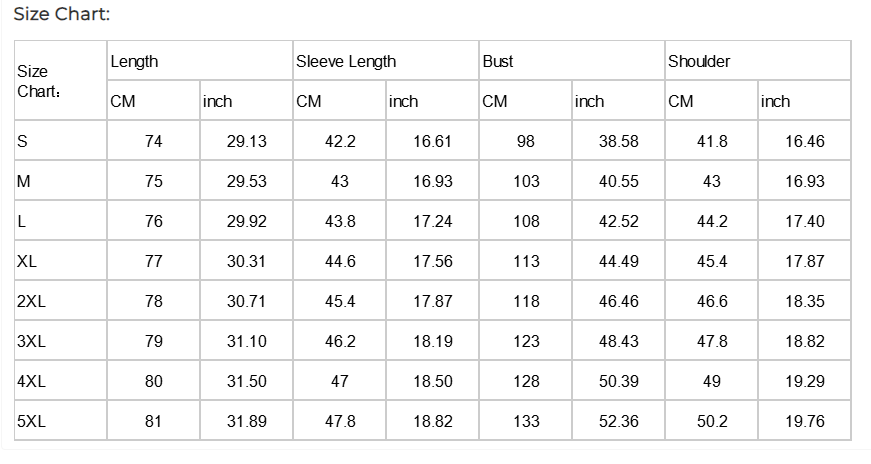871x464 pixels.
Task: Click the 17.40 shoulder inch cell
Action: [x=805, y=221]
